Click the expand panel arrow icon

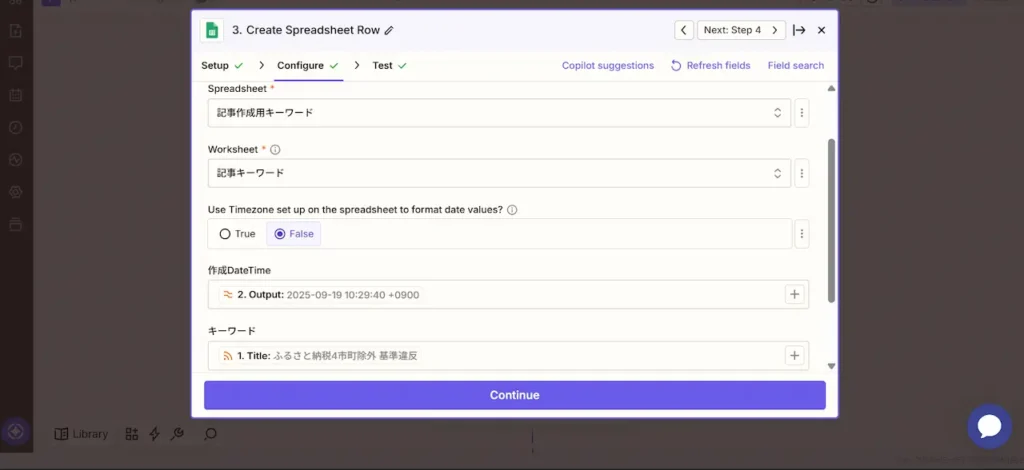coord(799,30)
